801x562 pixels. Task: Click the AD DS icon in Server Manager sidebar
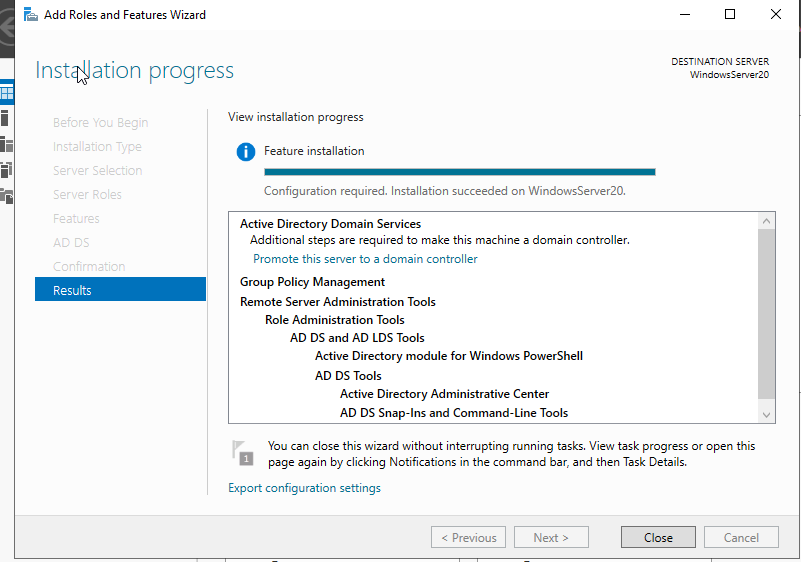6,170
